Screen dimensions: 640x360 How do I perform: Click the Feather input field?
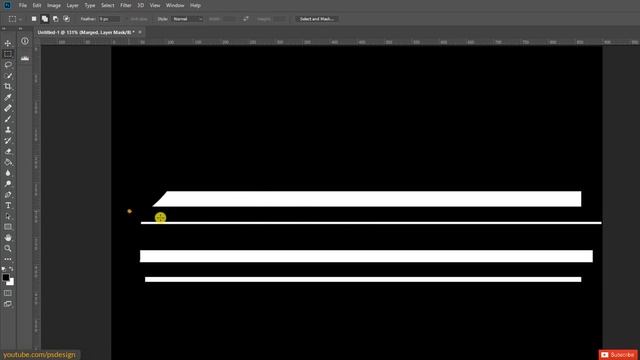point(109,19)
